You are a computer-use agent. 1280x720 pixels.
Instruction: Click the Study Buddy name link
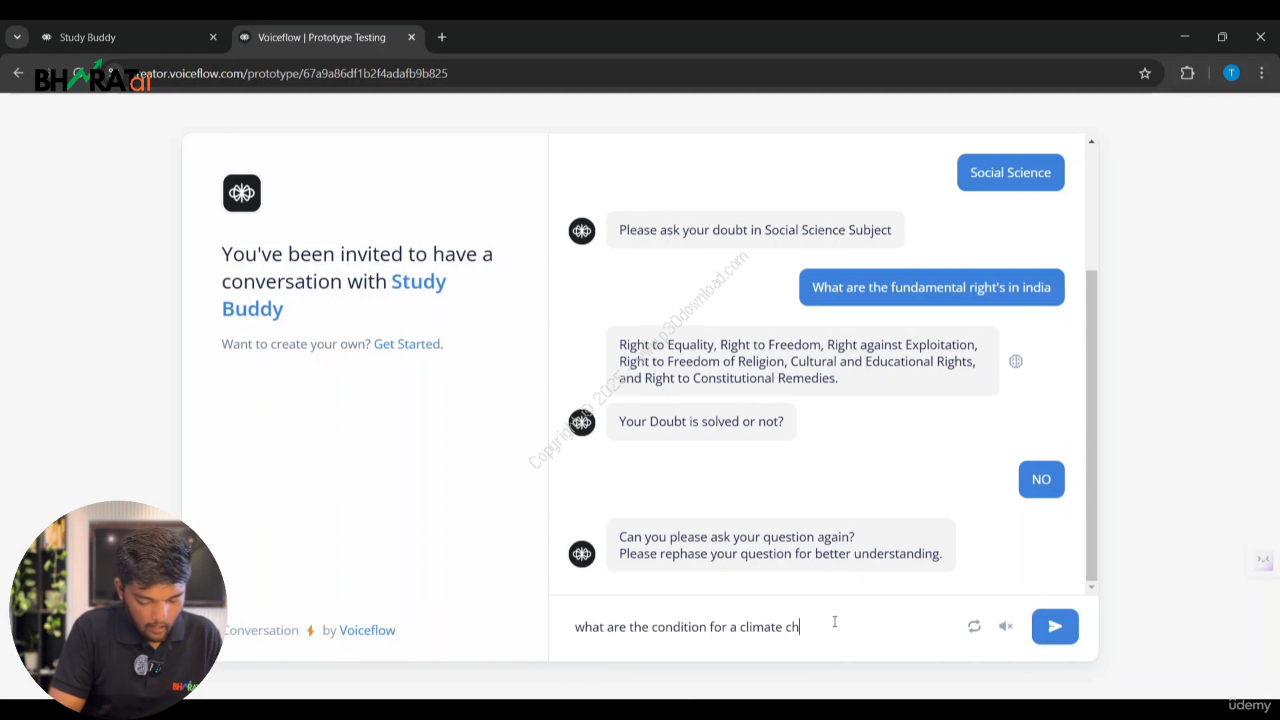334,295
